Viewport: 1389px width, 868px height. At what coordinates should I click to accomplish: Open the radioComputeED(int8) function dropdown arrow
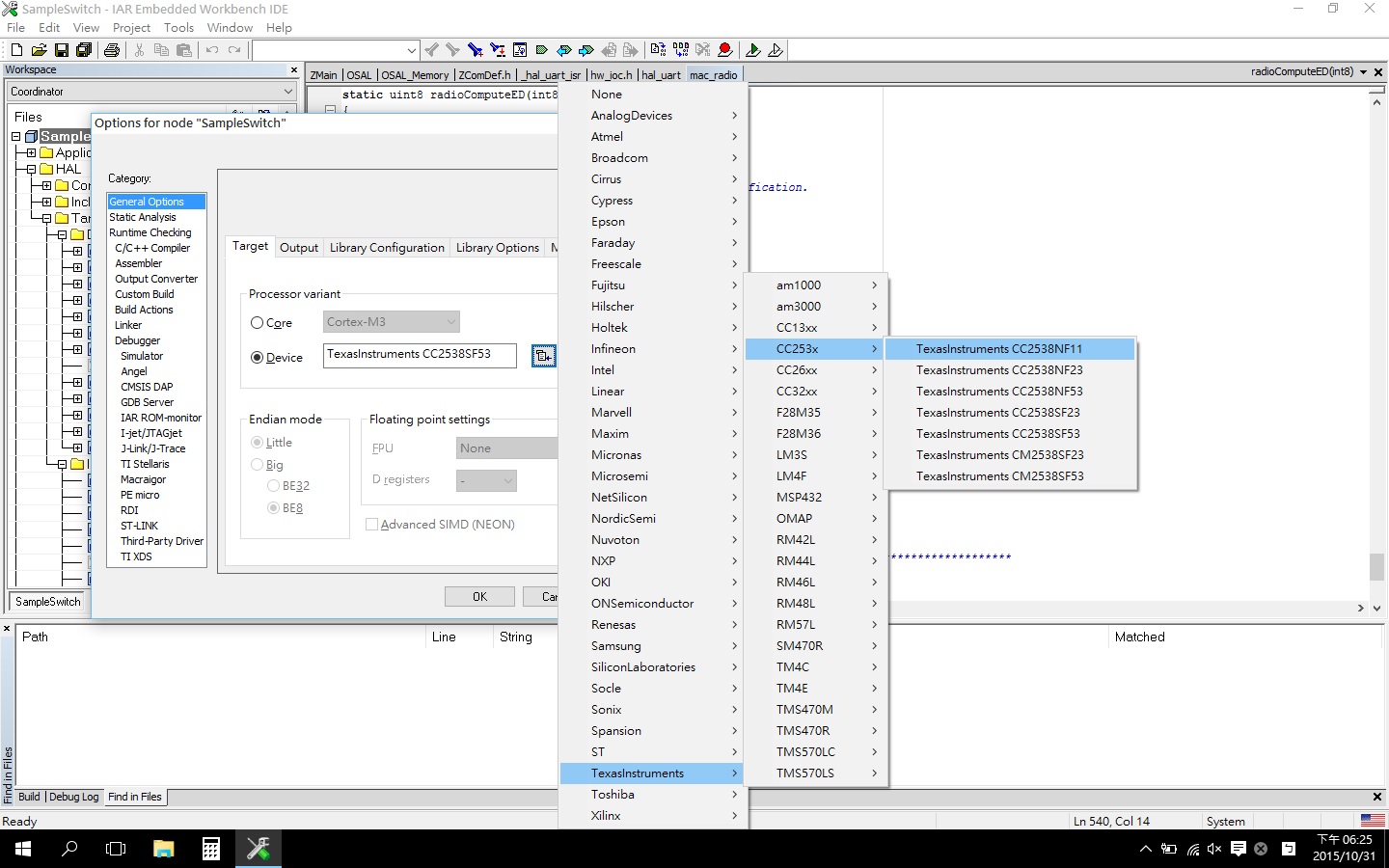tap(1363, 72)
